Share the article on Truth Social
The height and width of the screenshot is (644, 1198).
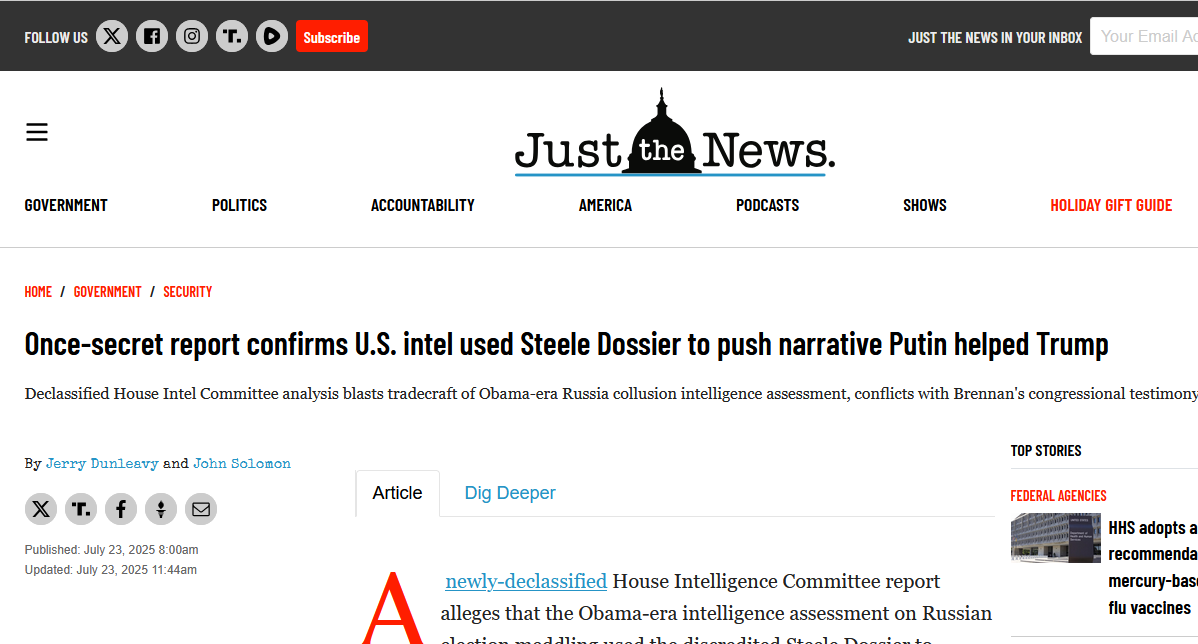81,509
